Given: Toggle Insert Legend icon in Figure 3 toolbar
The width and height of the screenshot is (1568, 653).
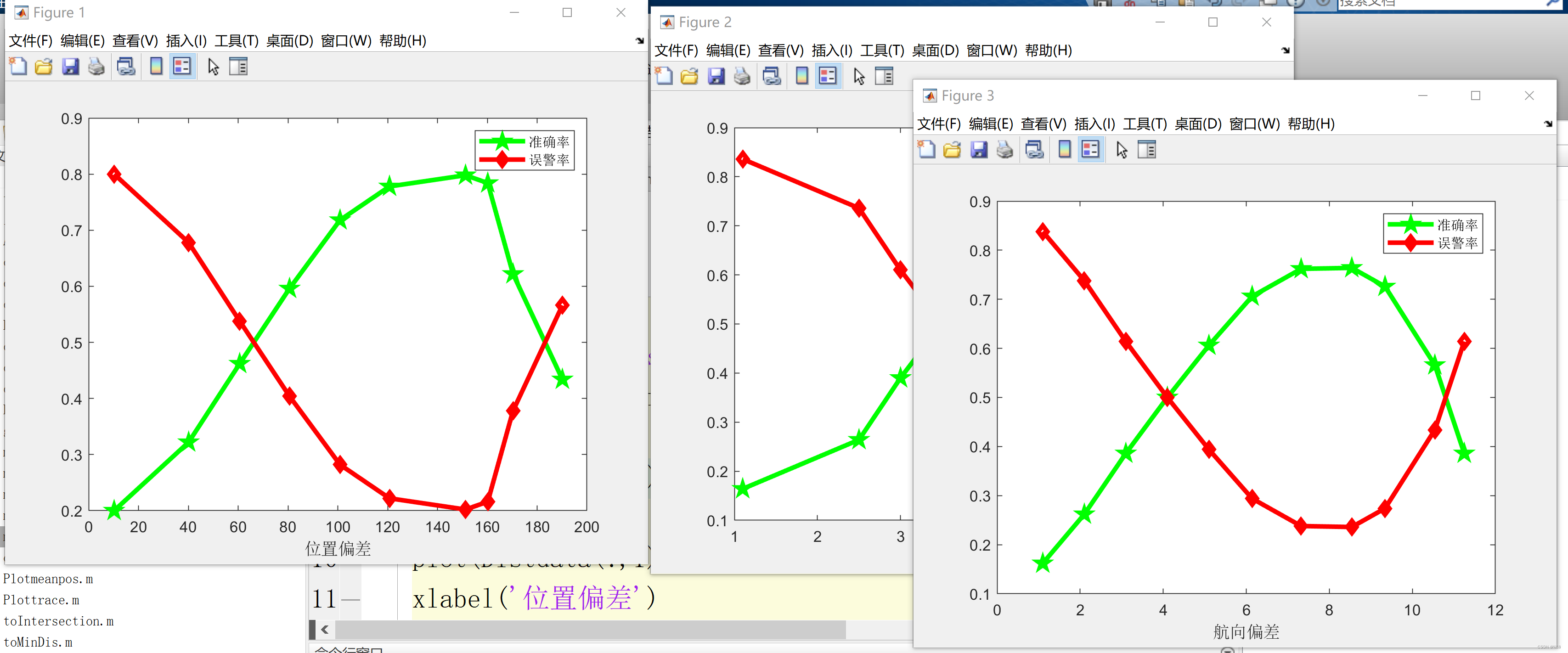Looking at the screenshot, I should (1090, 149).
